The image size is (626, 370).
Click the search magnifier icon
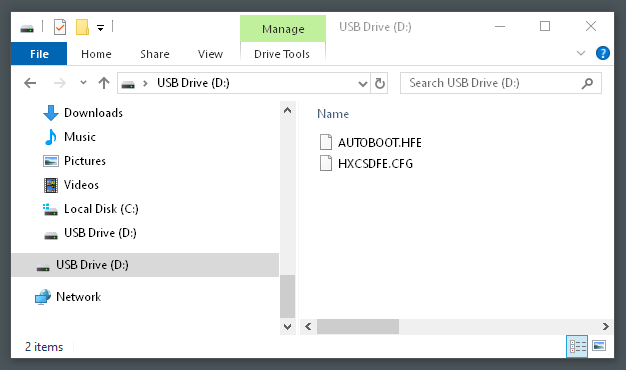pyautogui.click(x=587, y=83)
